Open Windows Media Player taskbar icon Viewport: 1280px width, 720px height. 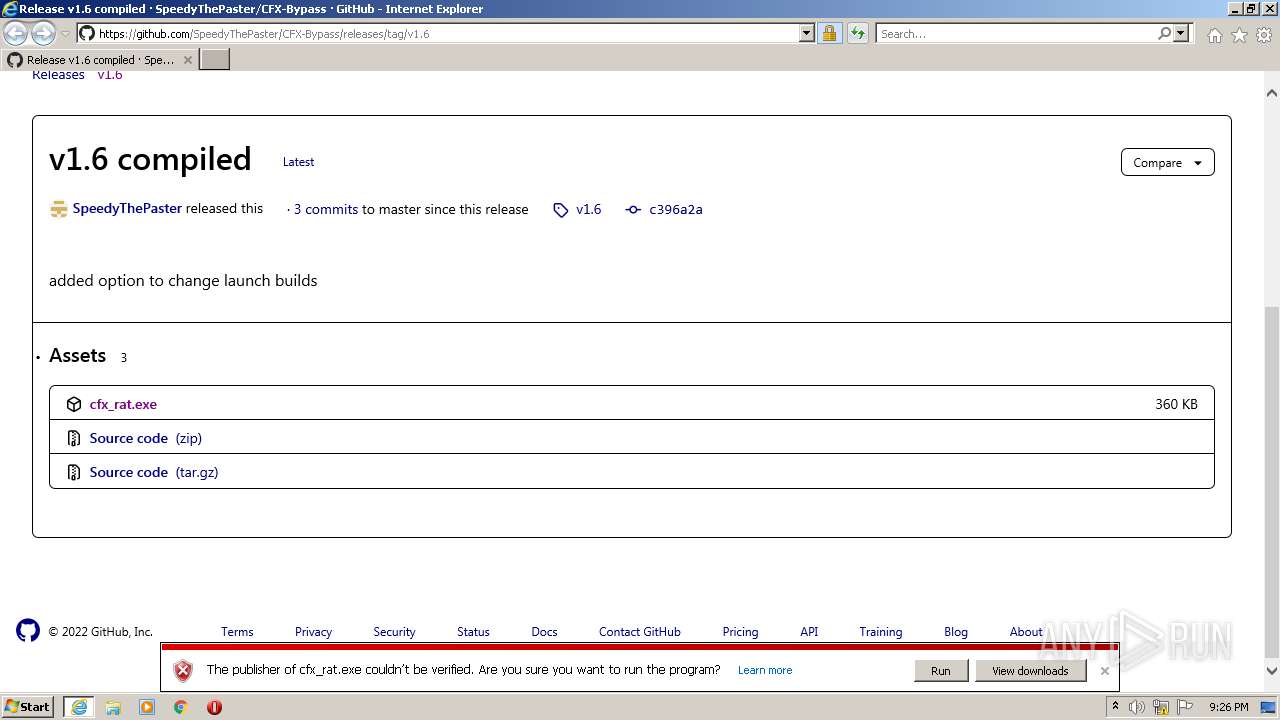147,707
